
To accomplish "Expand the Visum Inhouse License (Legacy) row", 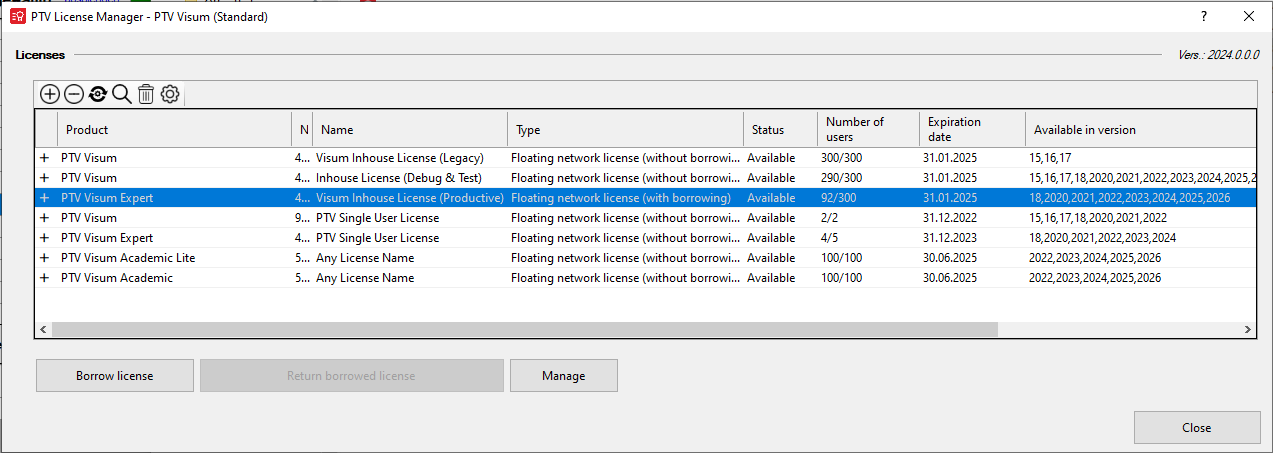I will tap(44, 158).
